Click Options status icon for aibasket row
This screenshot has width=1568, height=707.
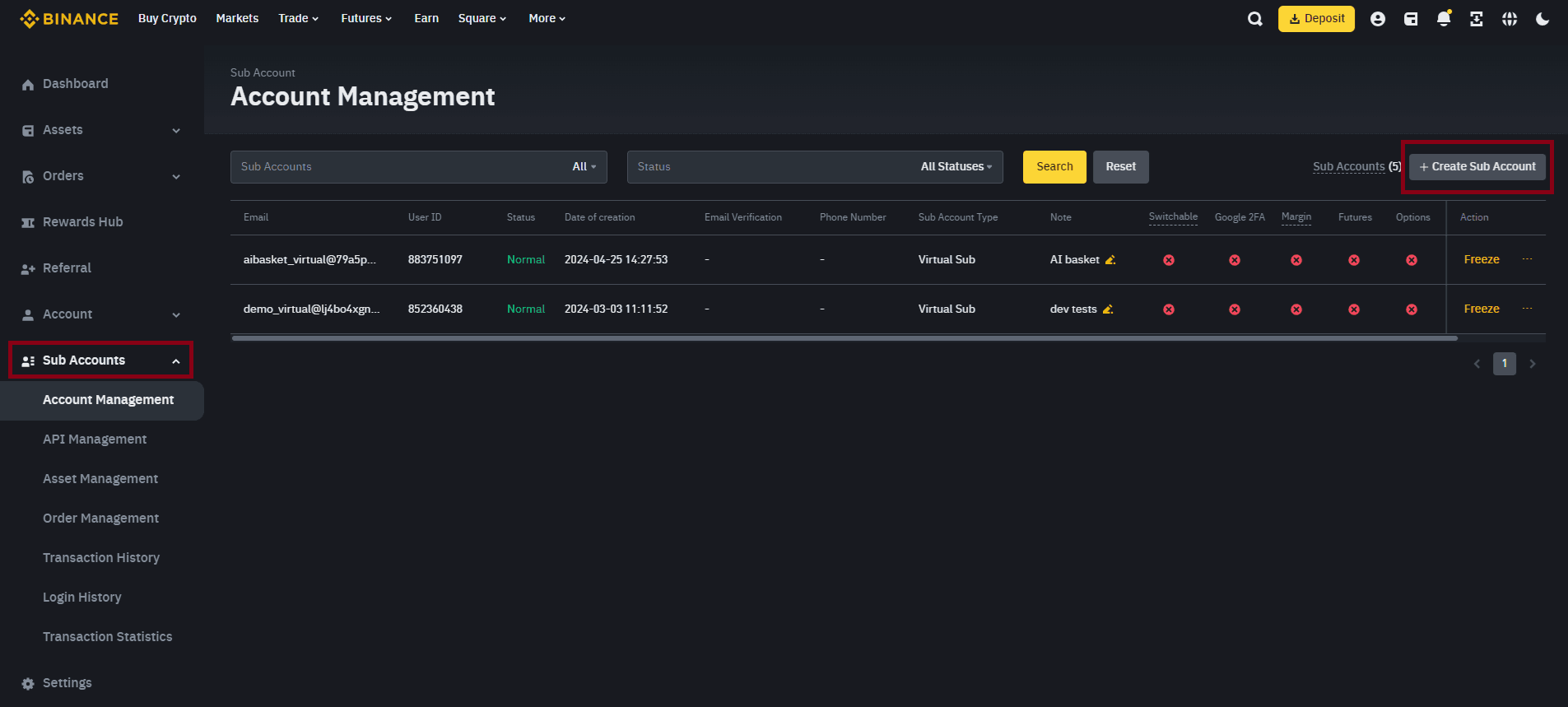(1412, 260)
